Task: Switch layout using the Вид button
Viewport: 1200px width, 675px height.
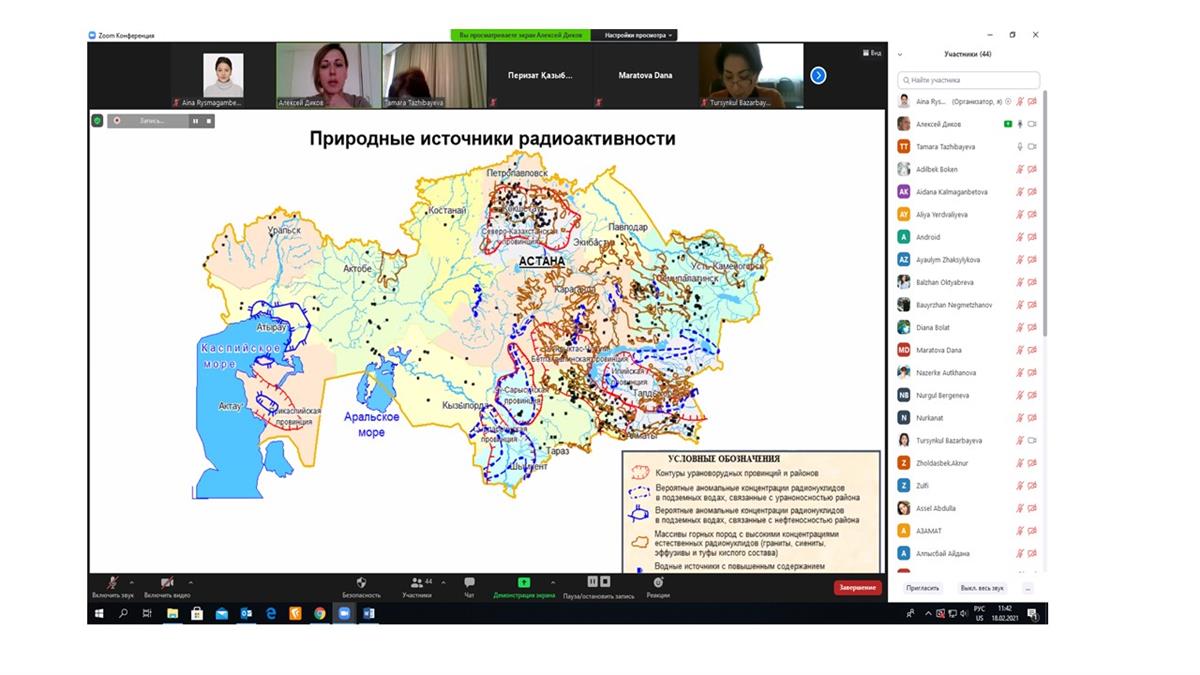Action: coord(872,53)
